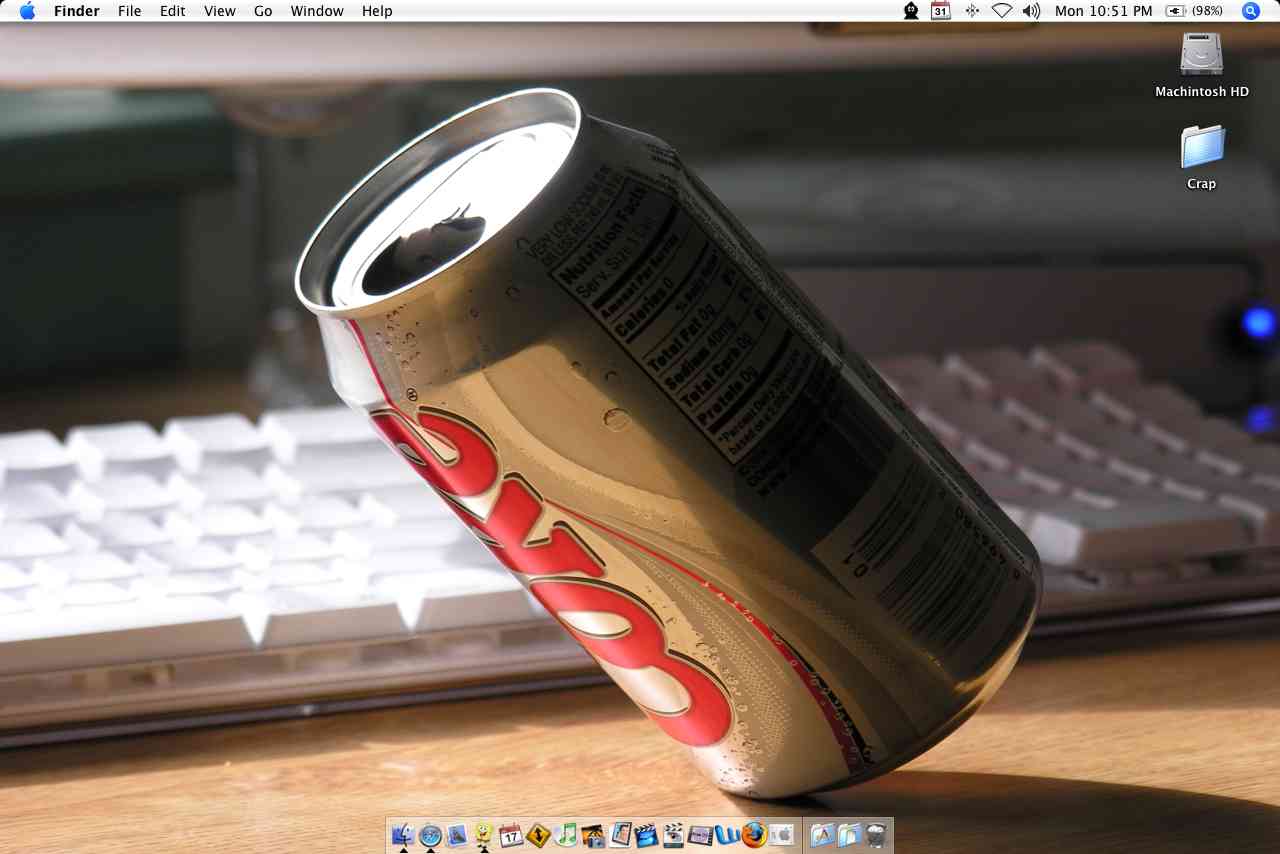Open the View menu
Viewport: 1280px width, 854px height.
(x=219, y=11)
